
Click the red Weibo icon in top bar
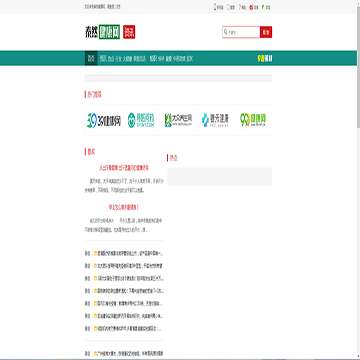click(251, 7)
